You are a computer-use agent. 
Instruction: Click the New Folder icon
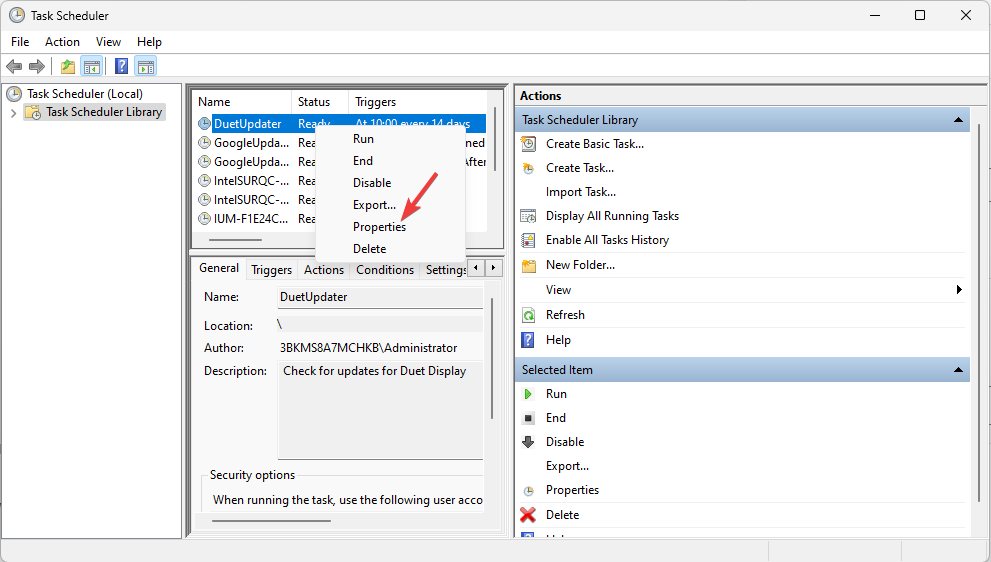[x=528, y=265]
